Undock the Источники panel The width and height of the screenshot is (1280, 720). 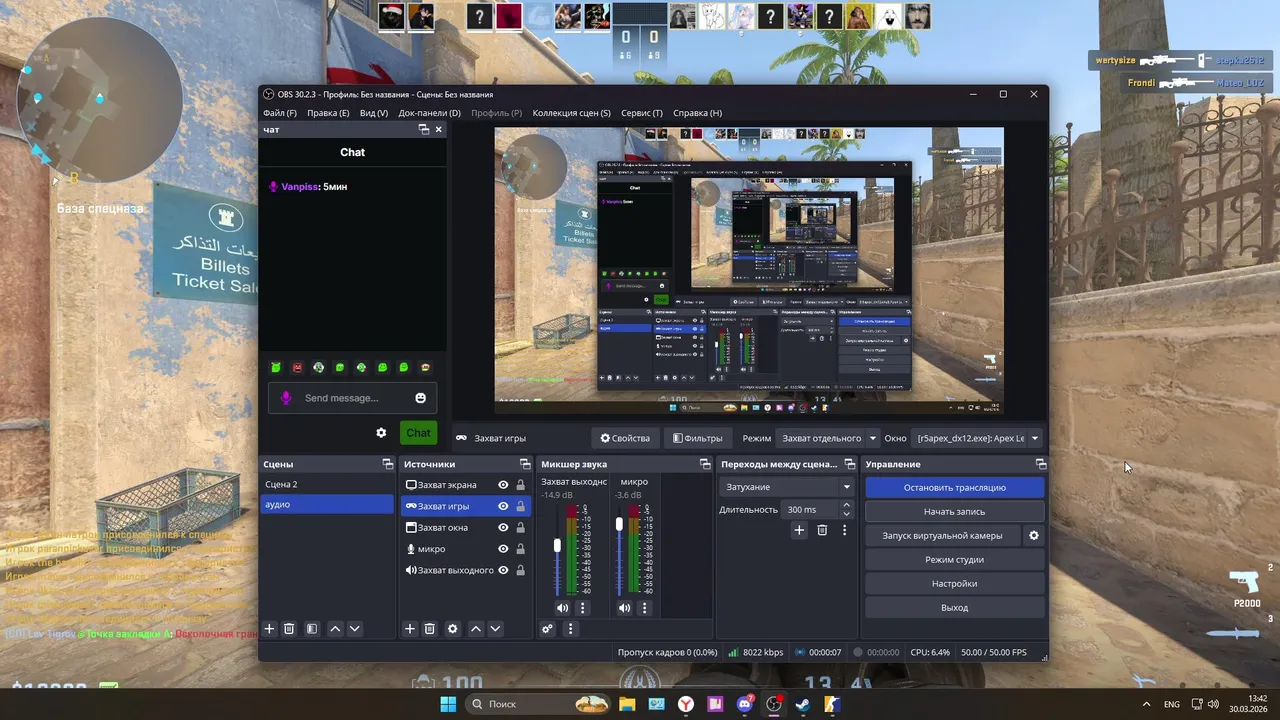click(525, 464)
